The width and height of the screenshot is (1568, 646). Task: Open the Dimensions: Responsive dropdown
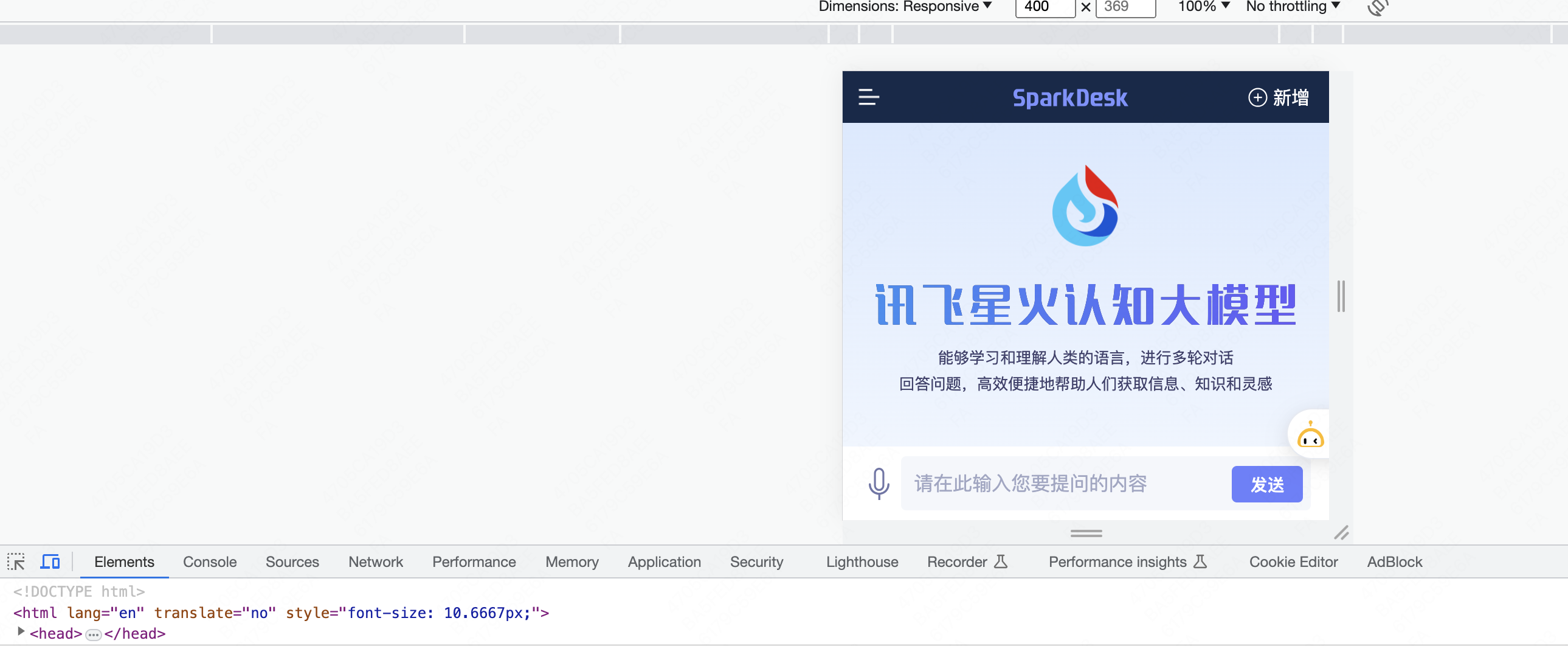pos(905,7)
